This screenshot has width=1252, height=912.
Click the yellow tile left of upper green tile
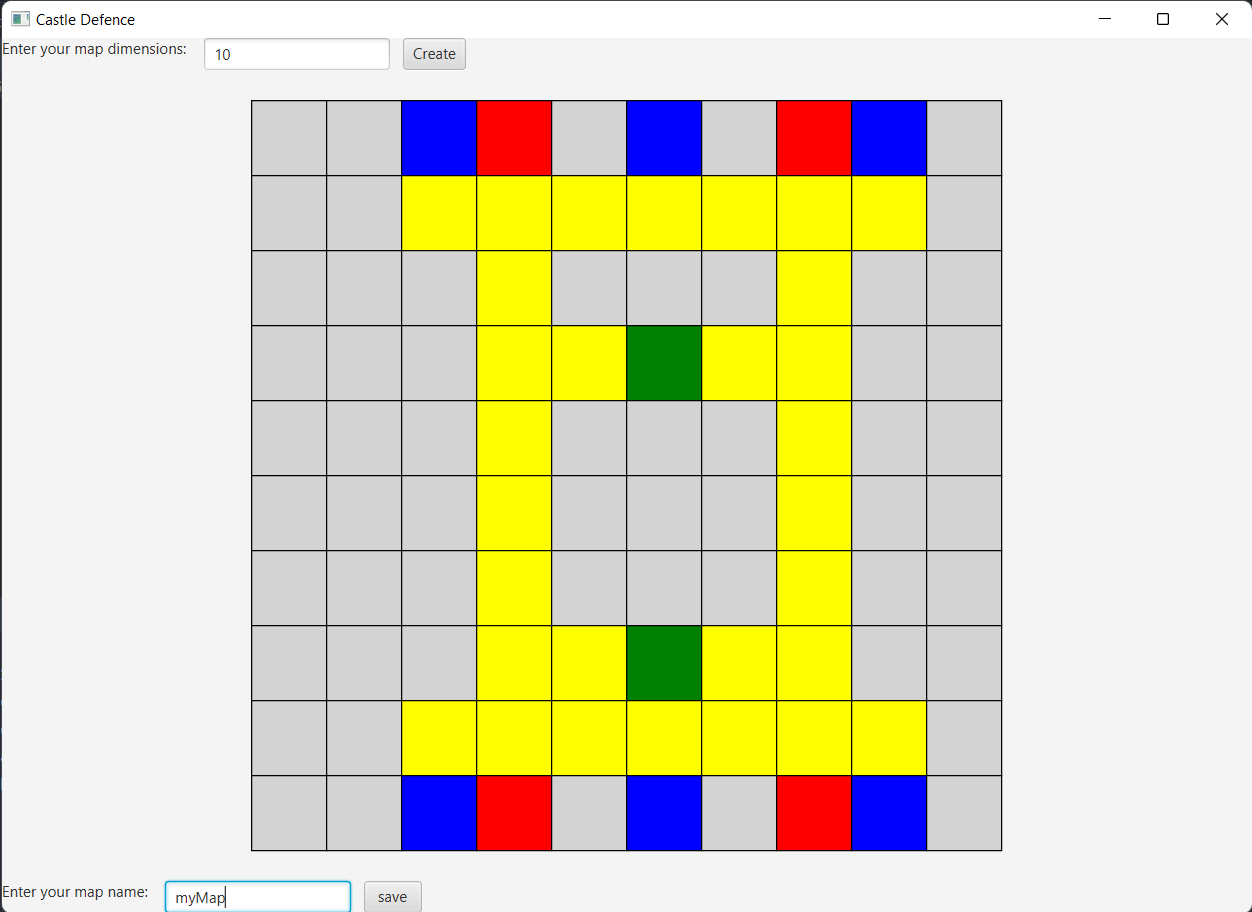click(589, 362)
